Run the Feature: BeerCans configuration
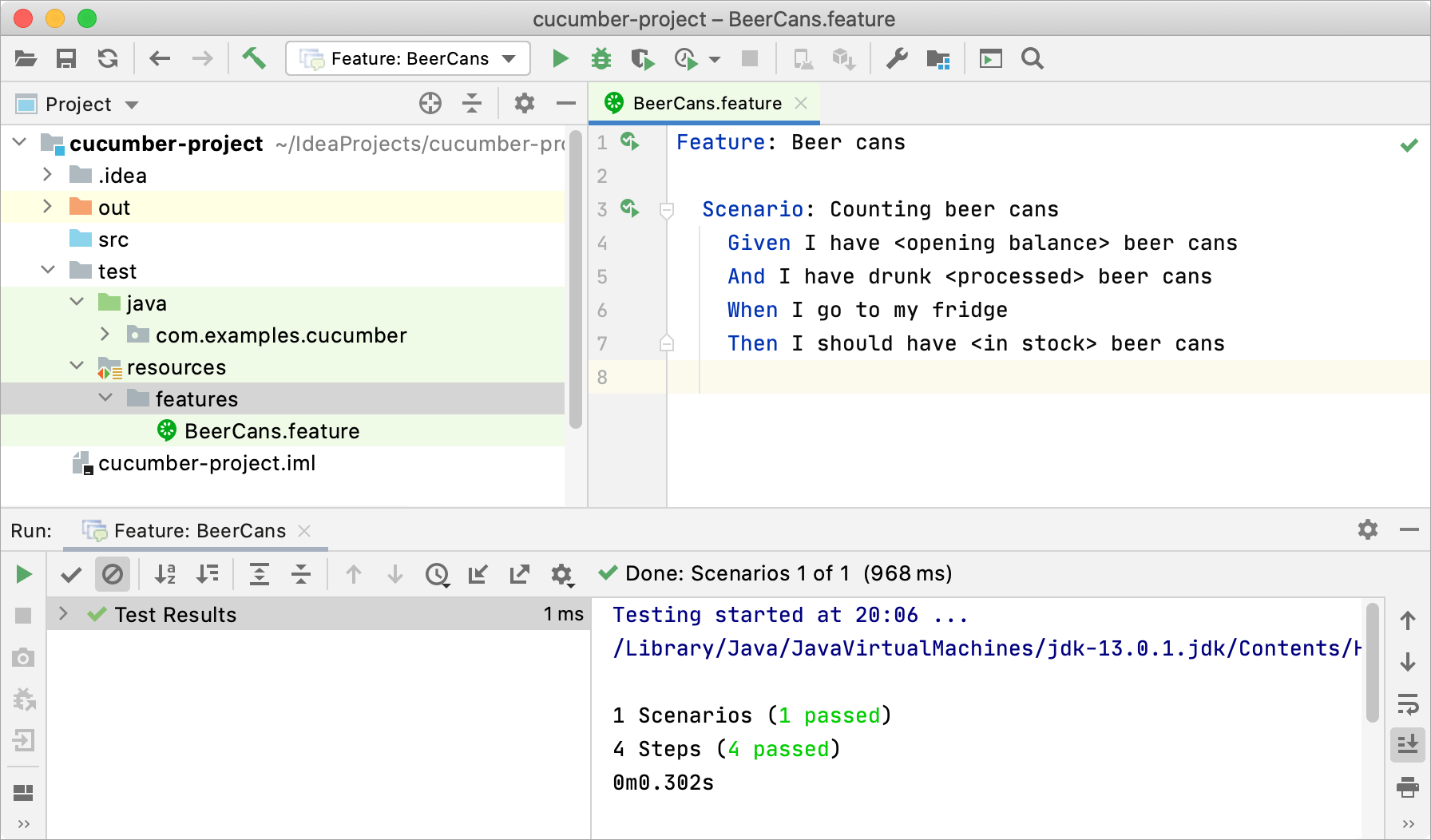This screenshot has height=840, width=1431. [560, 58]
